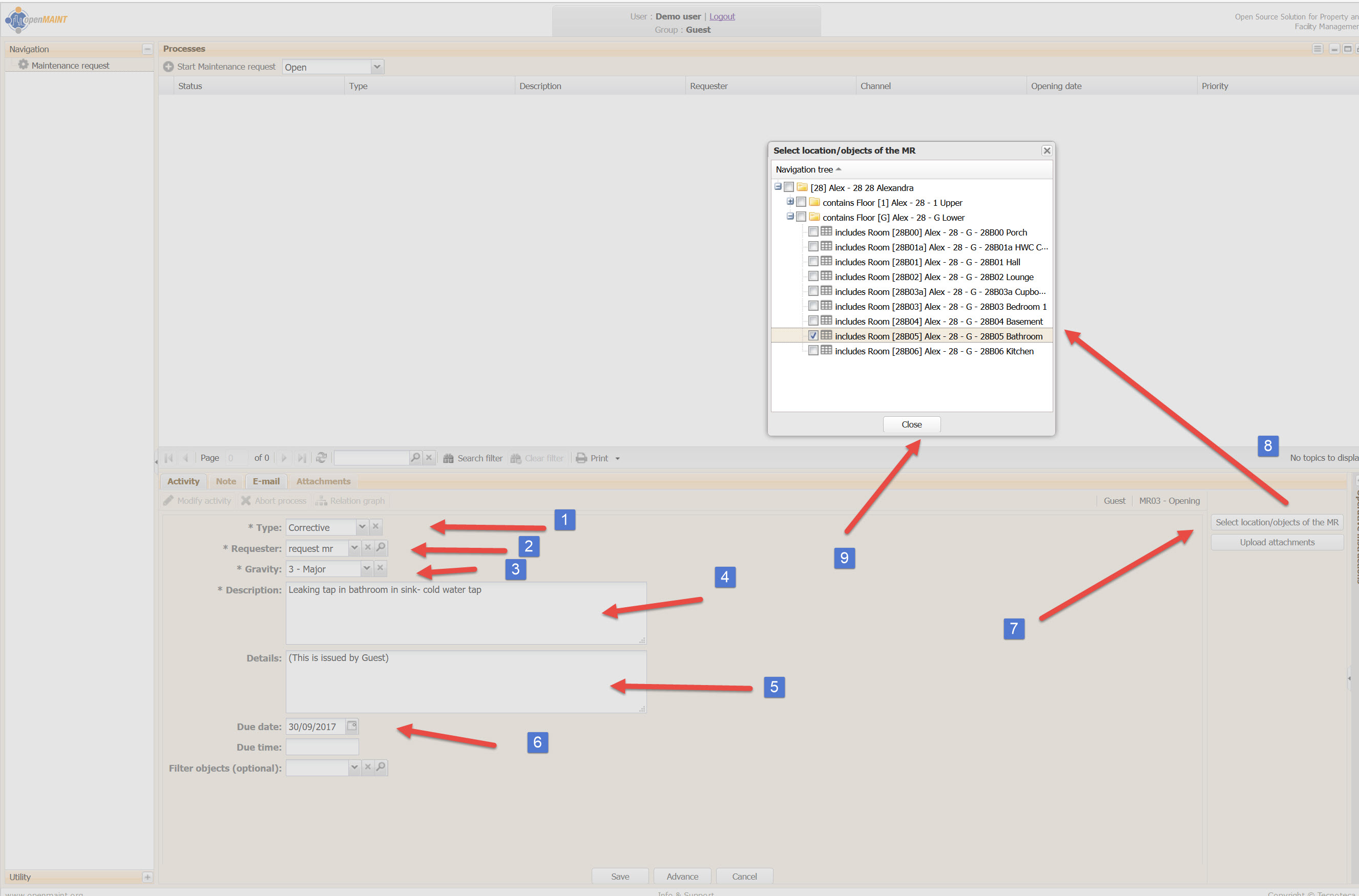Click the Print toolbar icon
The width and height of the screenshot is (1359, 896).
581,458
